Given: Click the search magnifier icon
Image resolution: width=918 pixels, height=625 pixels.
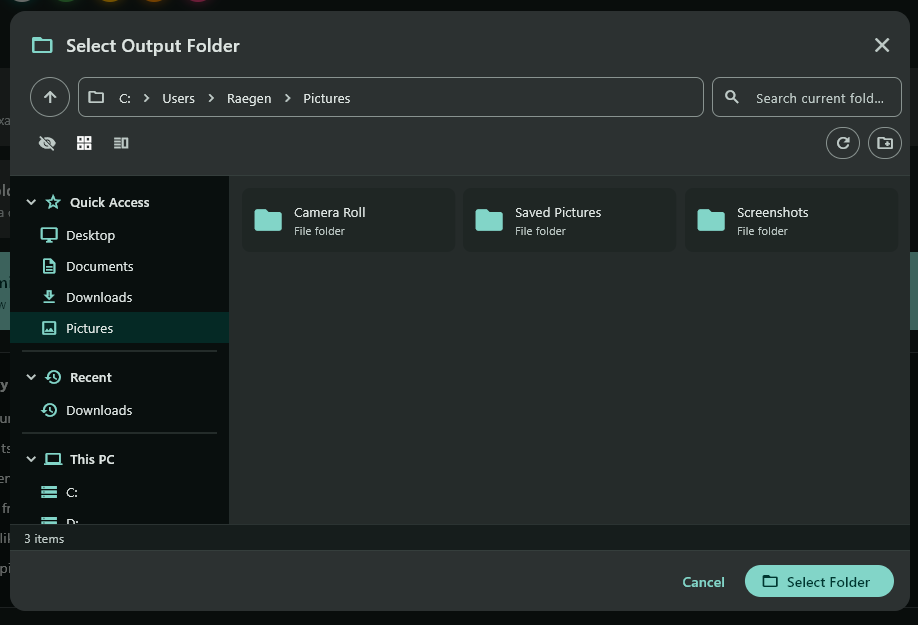Looking at the screenshot, I should pos(731,97).
